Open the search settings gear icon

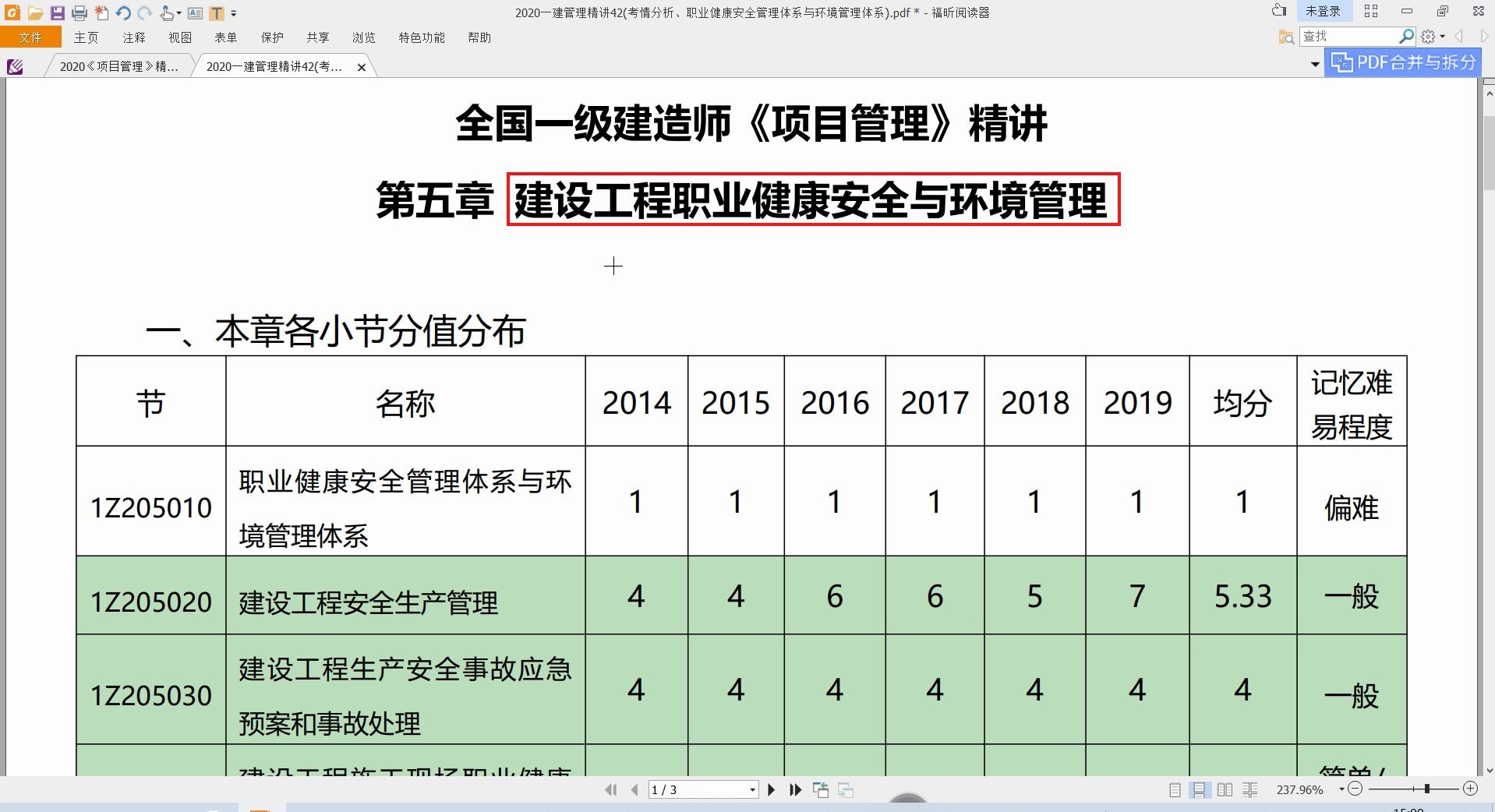coord(1429,36)
